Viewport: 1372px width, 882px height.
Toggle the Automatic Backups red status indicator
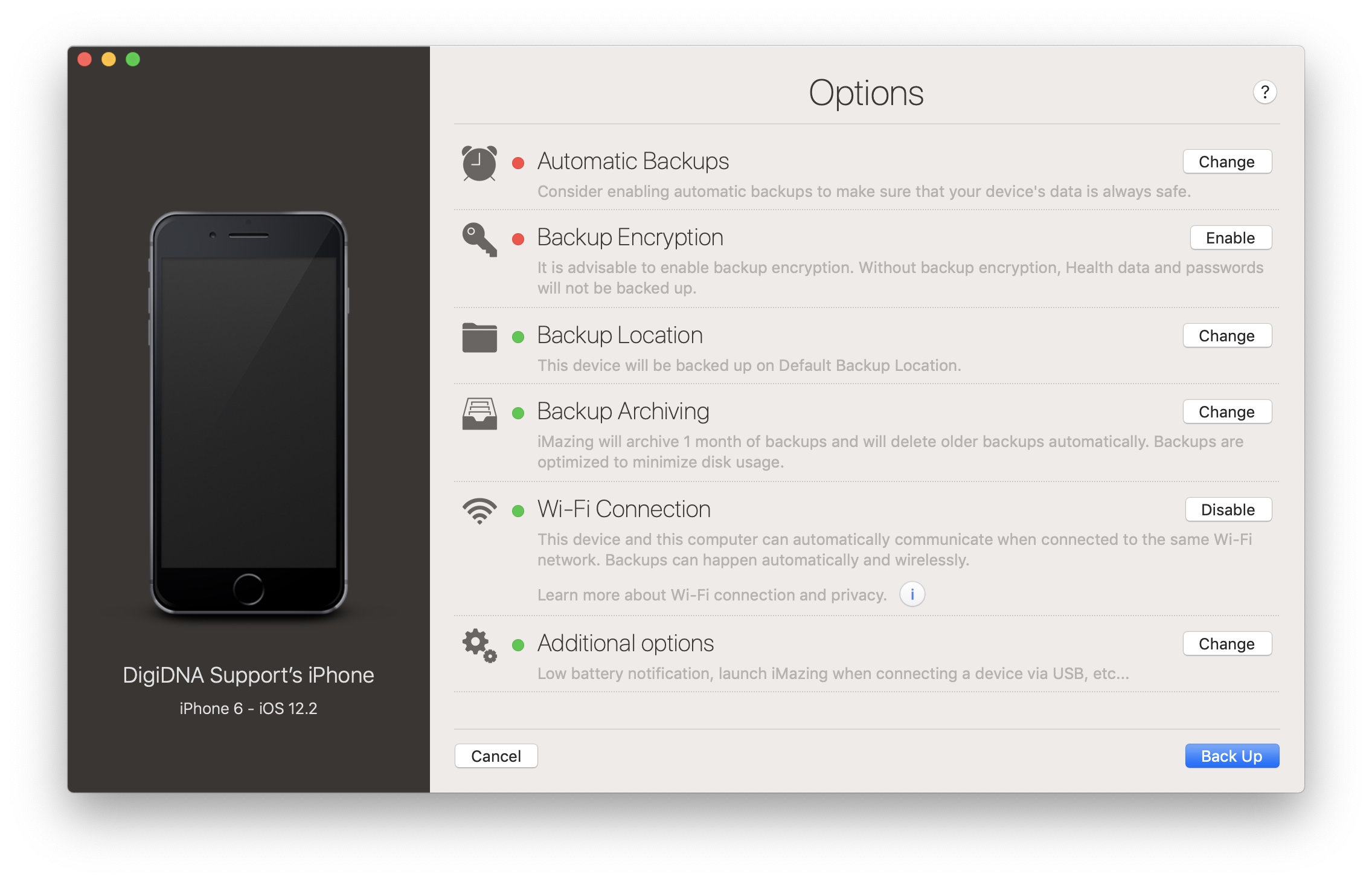coord(519,160)
